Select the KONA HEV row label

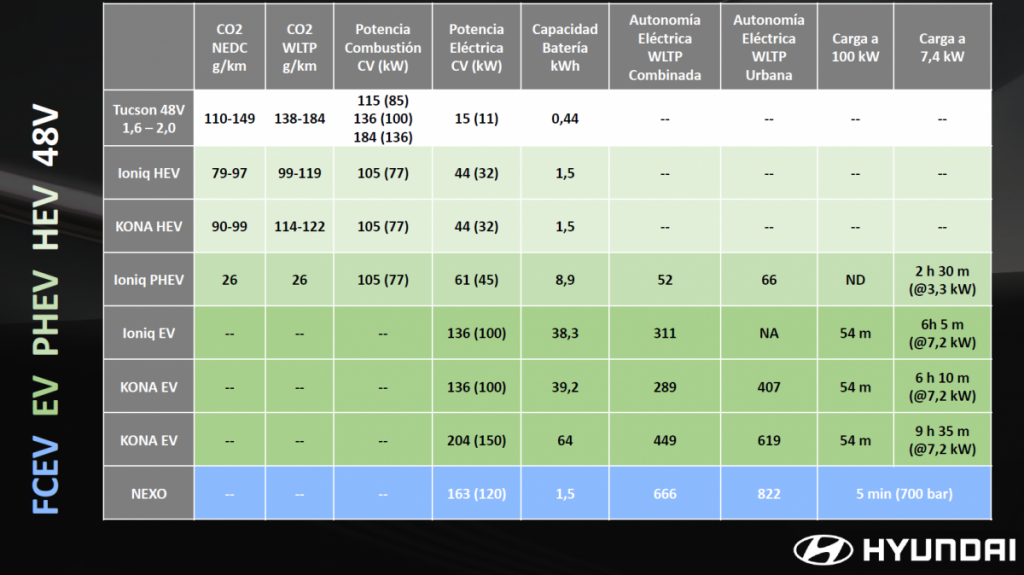point(149,227)
